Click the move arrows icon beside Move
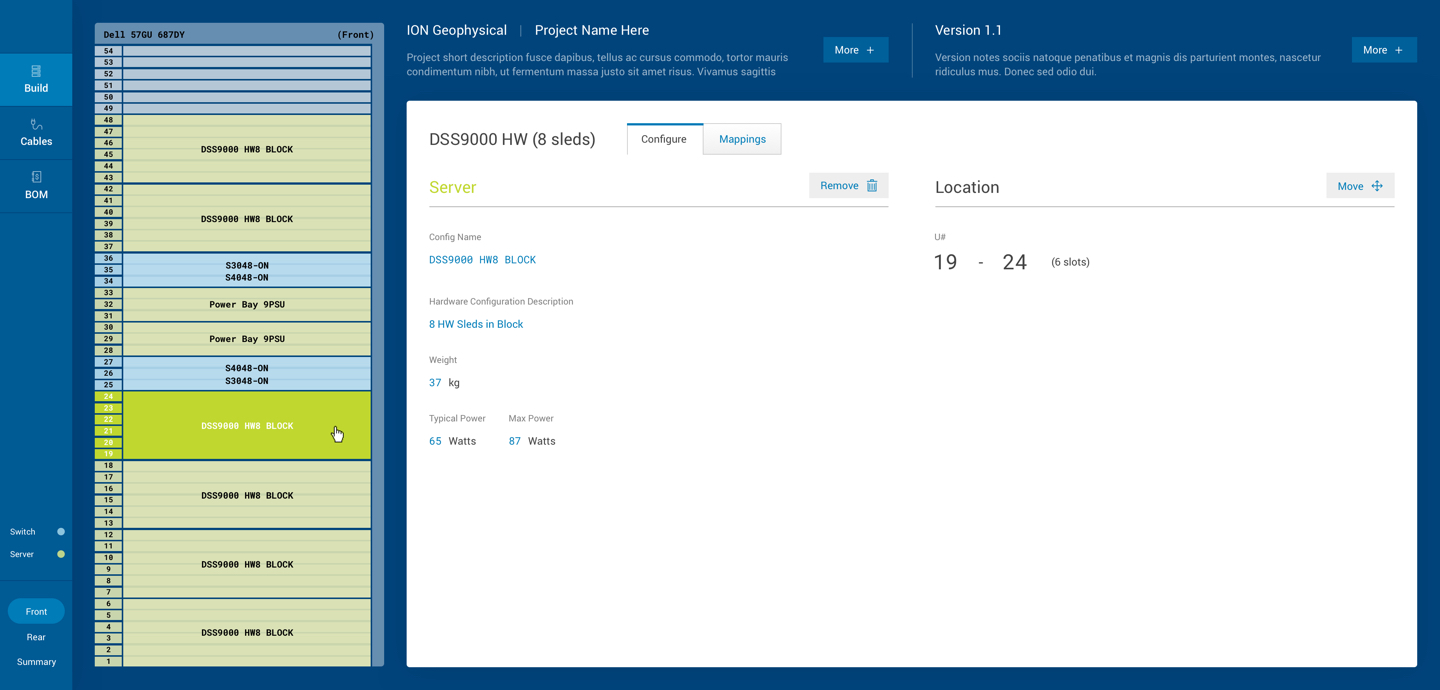Image resolution: width=1440 pixels, height=690 pixels. (x=1377, y=186)
